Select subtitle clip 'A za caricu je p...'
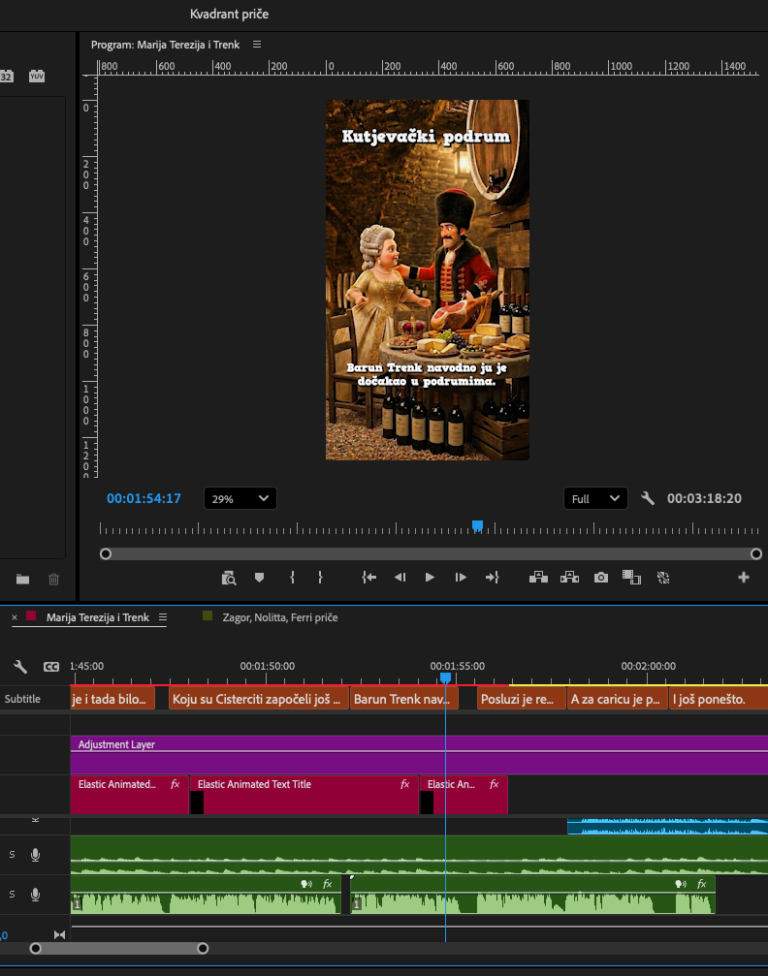Image resolution: width=768 pixels, height=976 pixels. 617,699
